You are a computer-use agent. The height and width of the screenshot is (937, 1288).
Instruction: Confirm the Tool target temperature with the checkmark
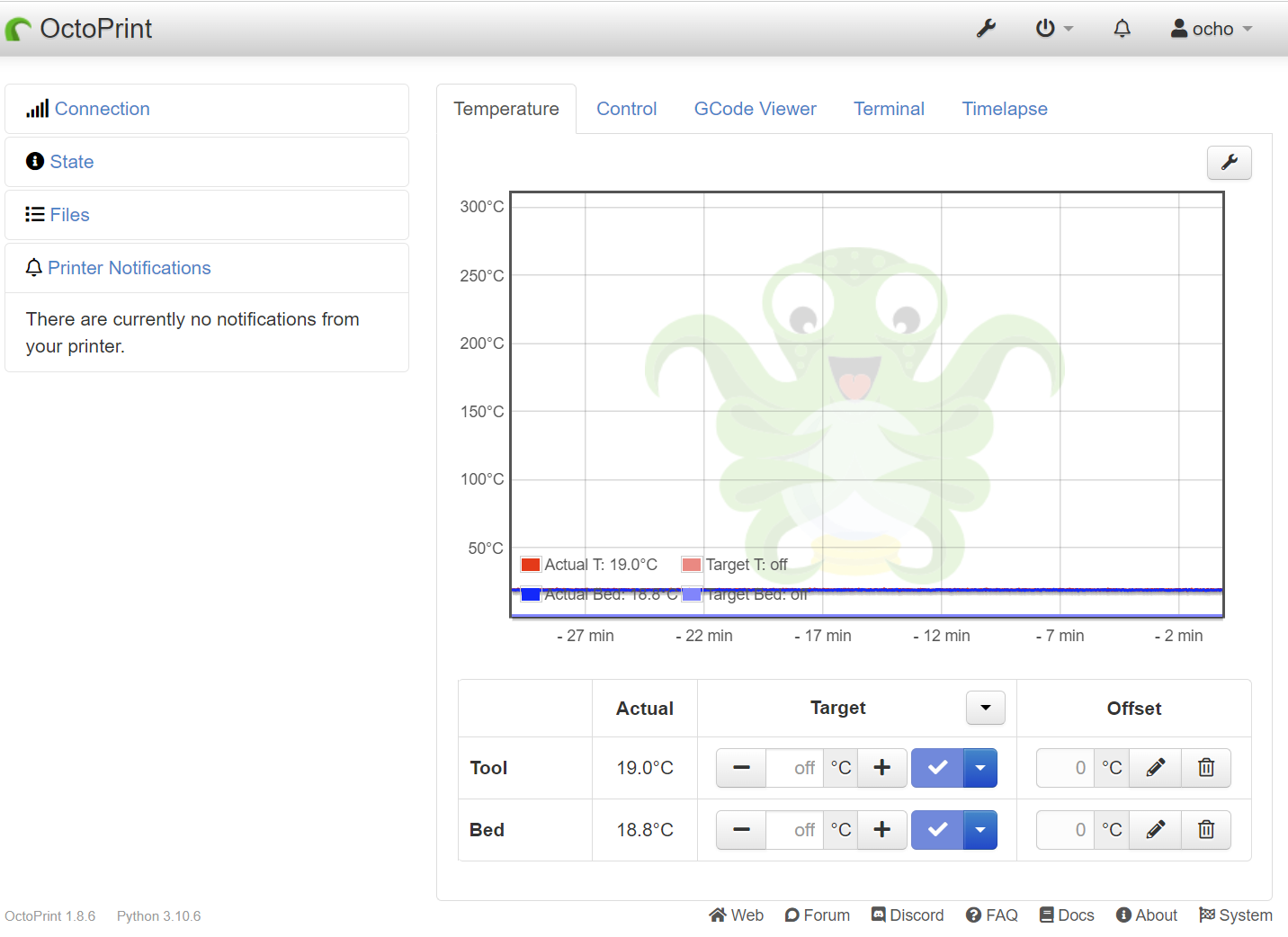coord(936,767)
